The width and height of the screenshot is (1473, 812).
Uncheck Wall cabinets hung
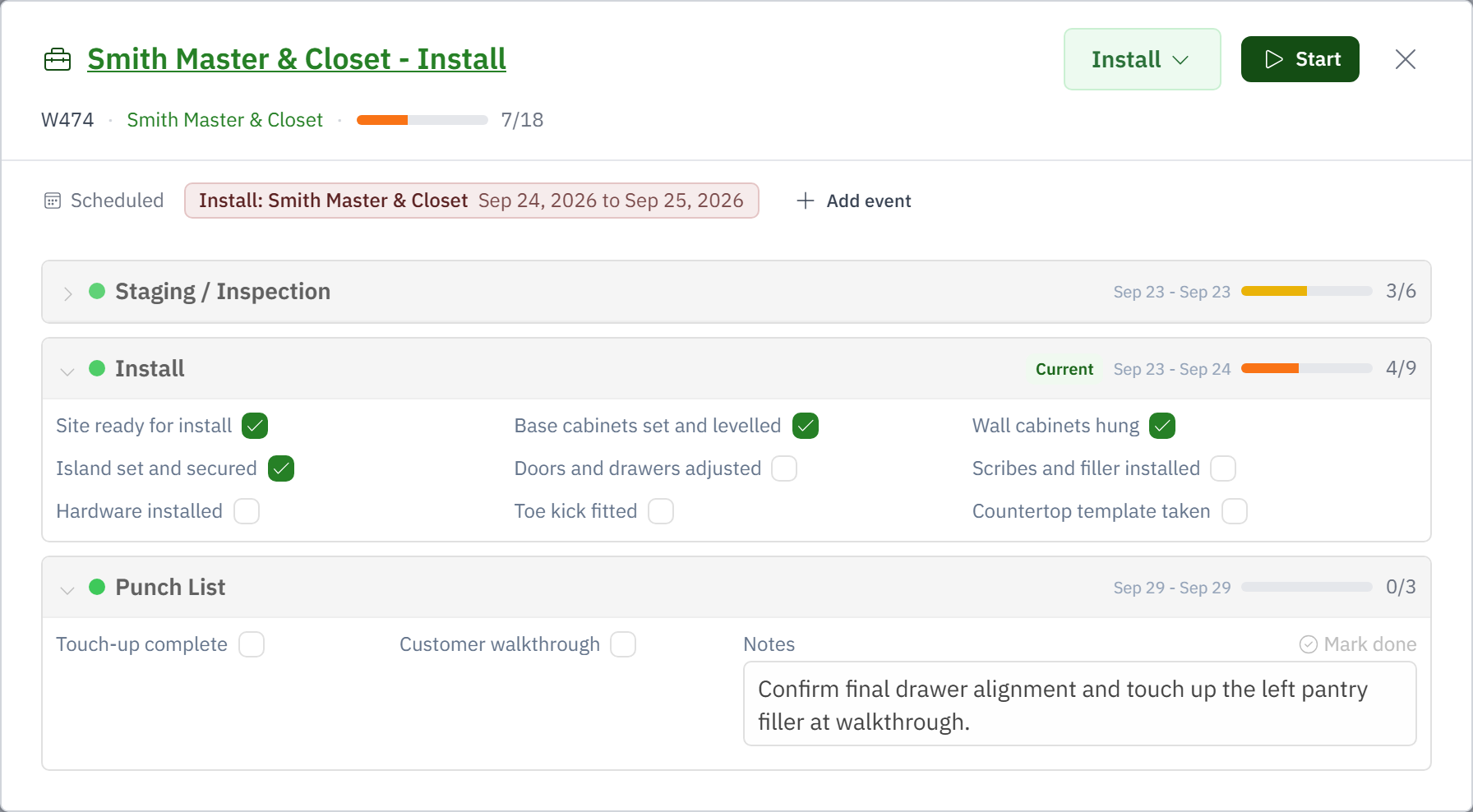1162,426
